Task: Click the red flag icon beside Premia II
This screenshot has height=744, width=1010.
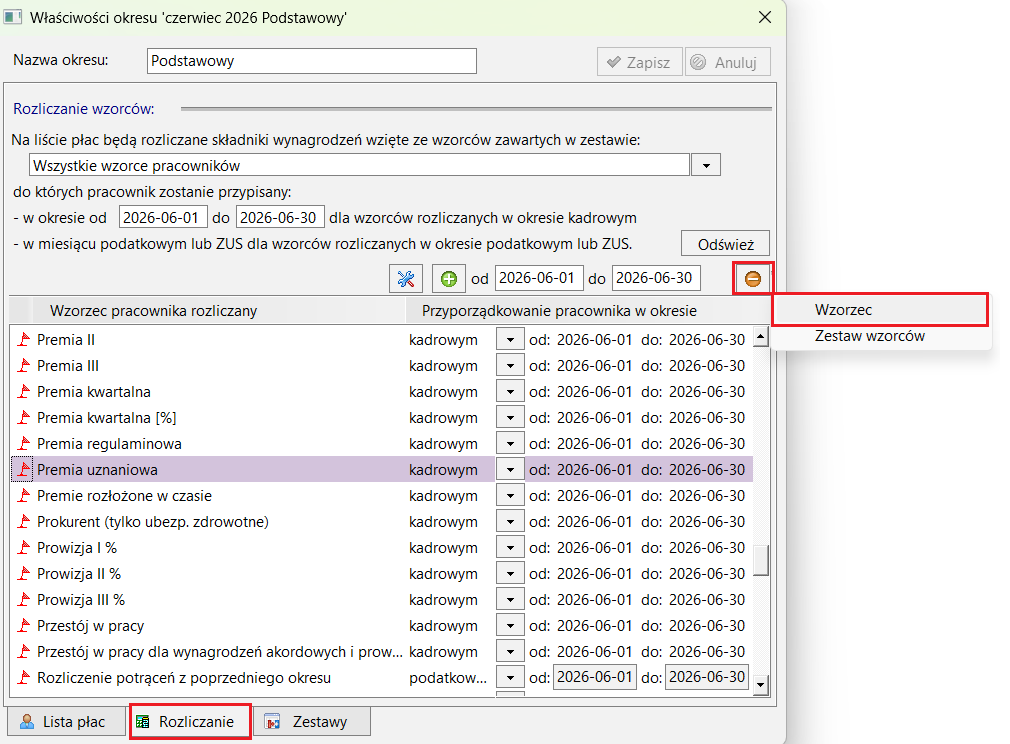Action: [24, 339]
